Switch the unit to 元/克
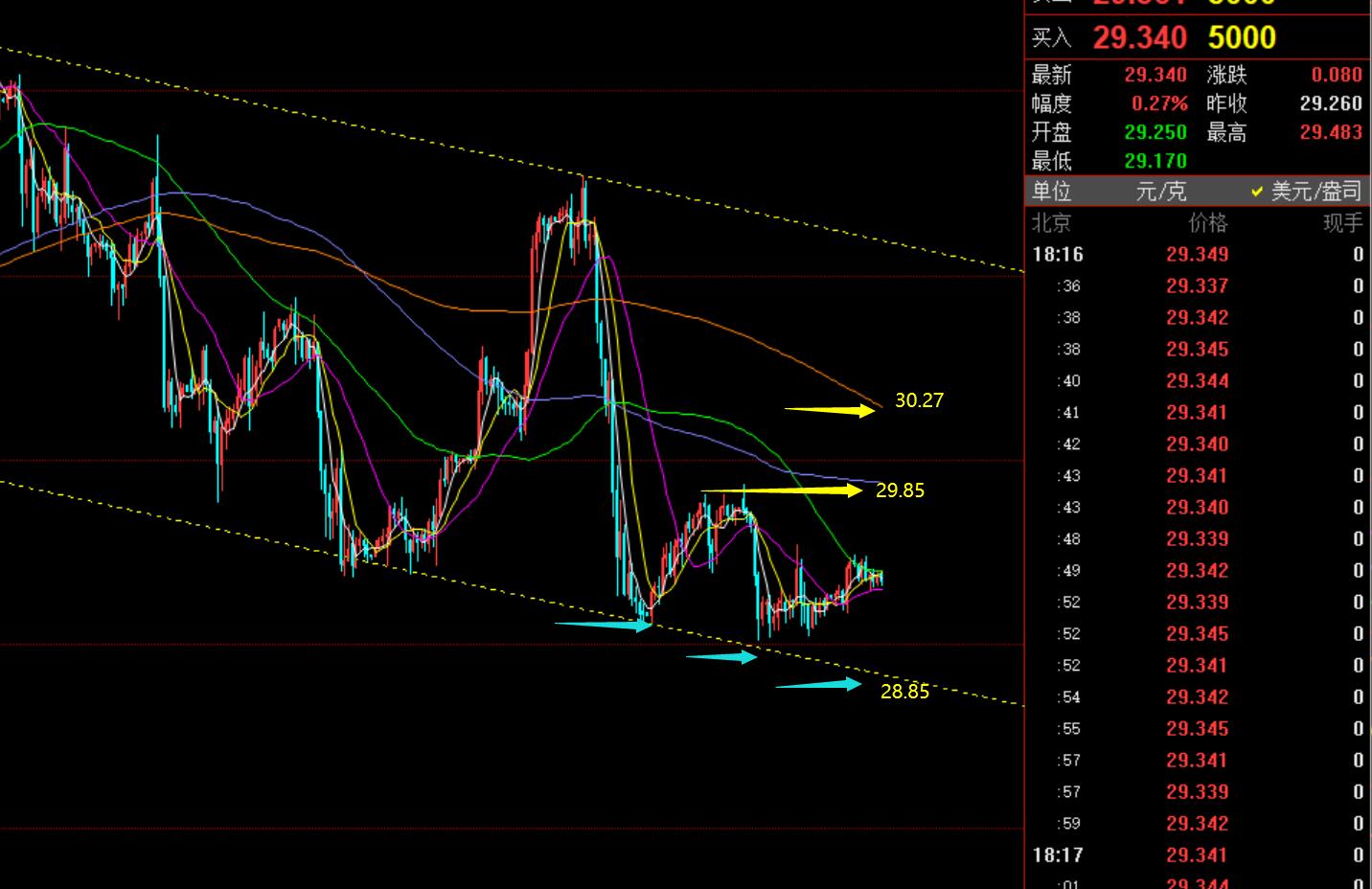The image size is (1372, 889). (1160, 192)
